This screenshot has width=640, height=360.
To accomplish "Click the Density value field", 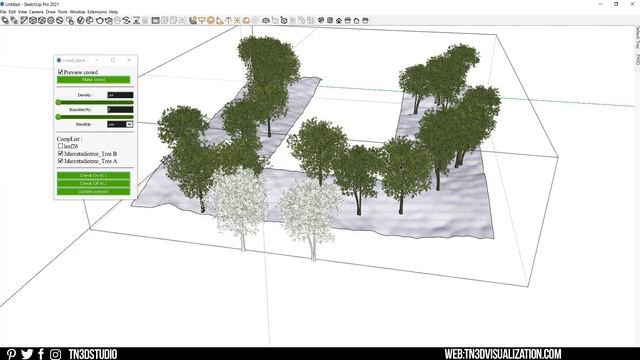I will click(120, 95).
